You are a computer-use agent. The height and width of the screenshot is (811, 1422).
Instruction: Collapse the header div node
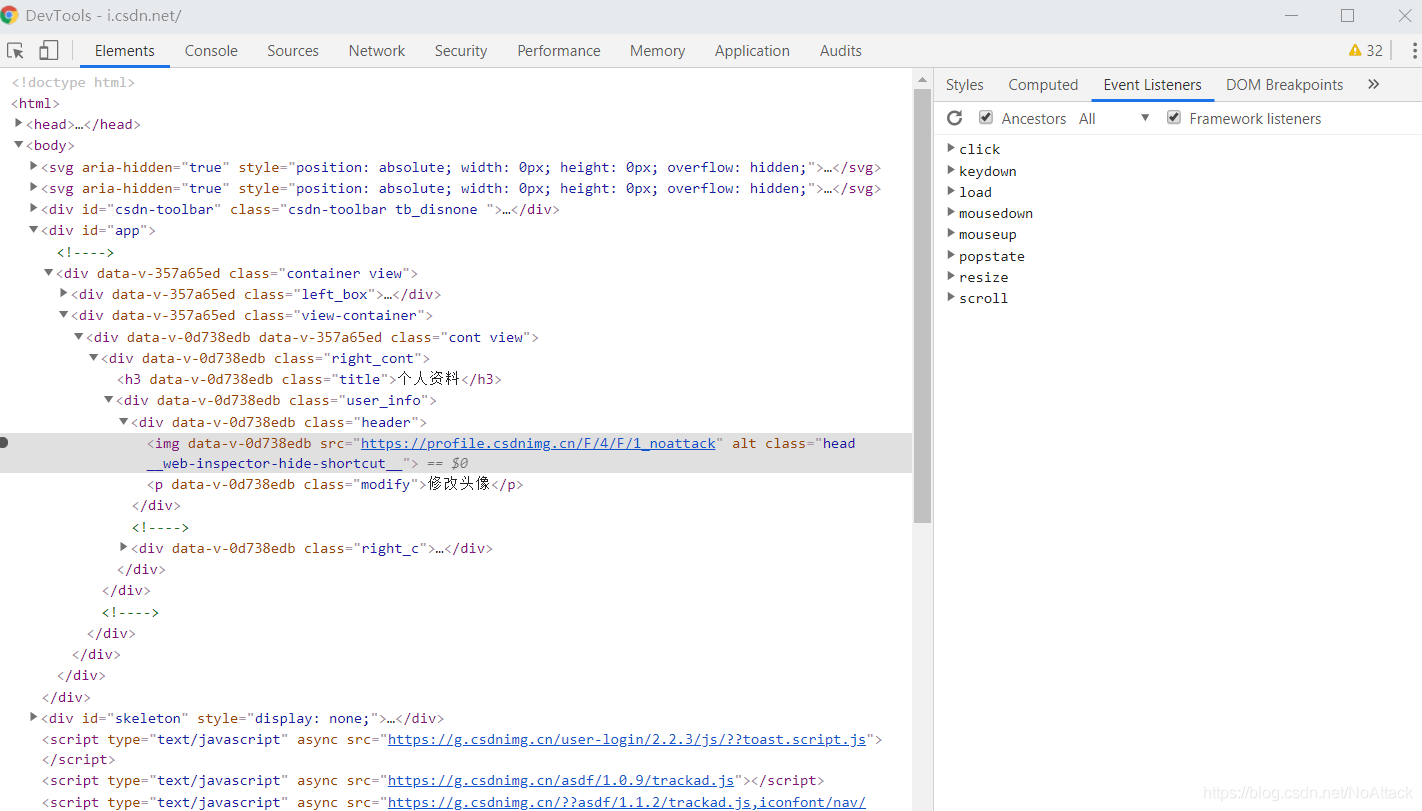click(x=124, y=422)
